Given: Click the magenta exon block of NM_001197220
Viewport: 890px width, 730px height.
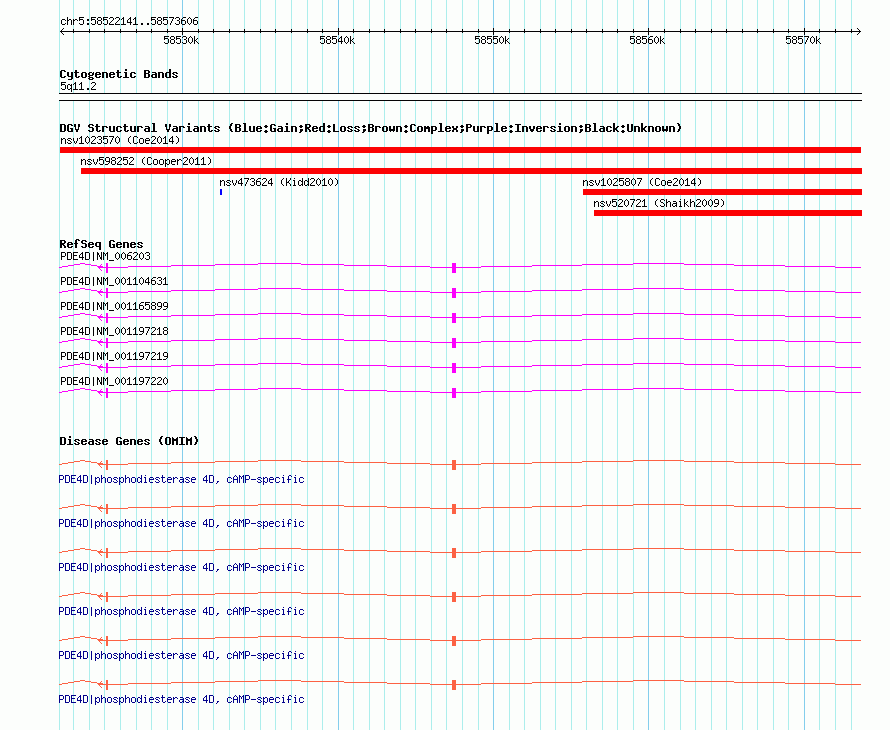Looking at the screenshot, I should pos(454,393).
